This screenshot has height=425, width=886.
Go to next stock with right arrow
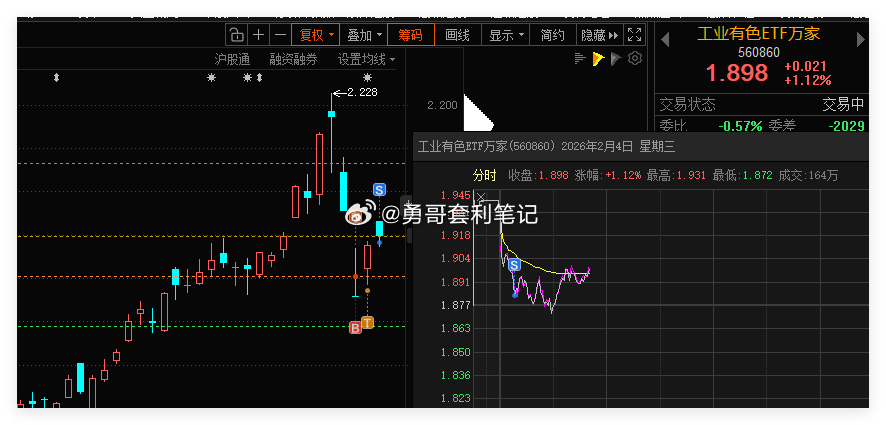861,40
